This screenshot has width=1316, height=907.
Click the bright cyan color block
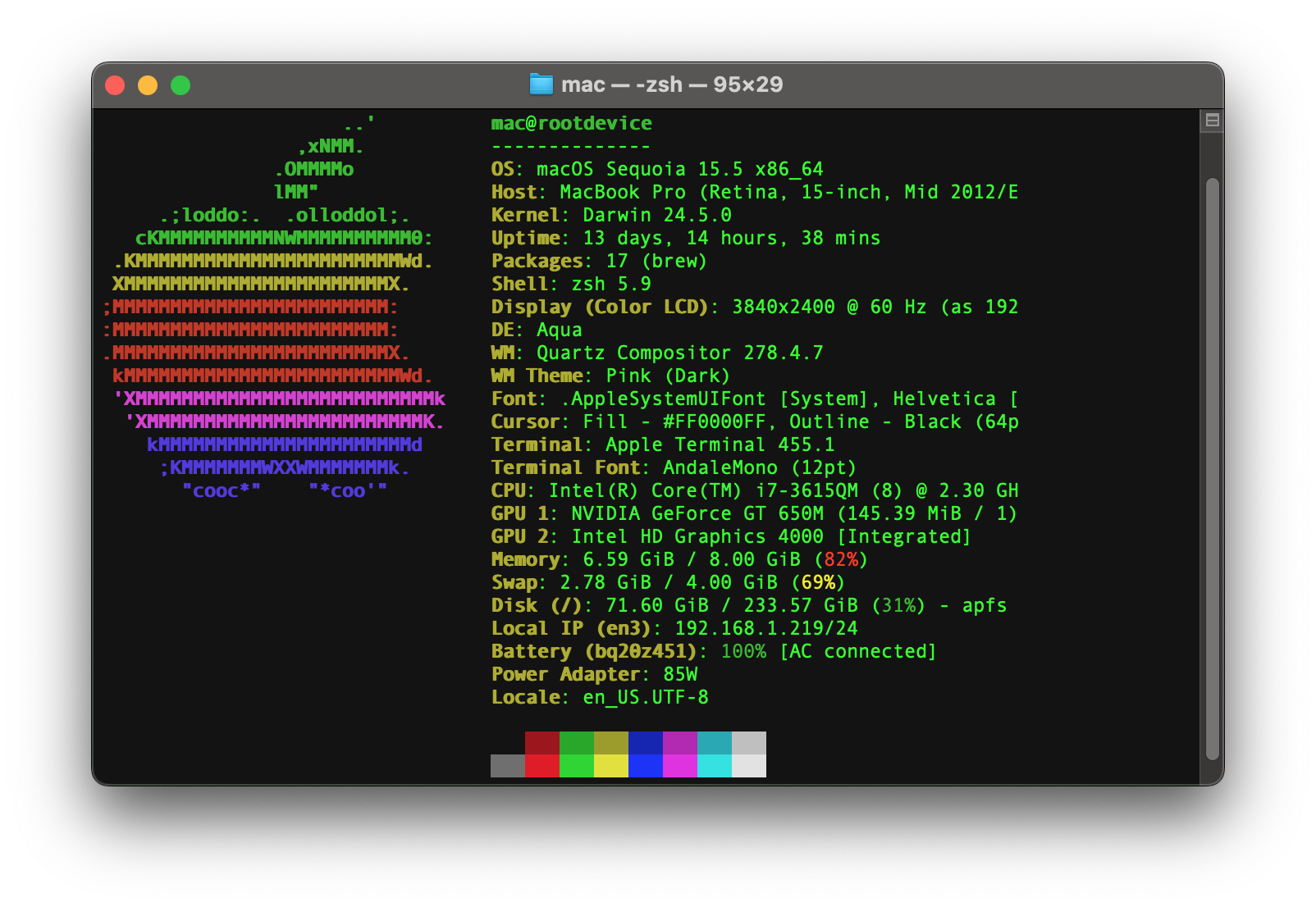[715, 766]
